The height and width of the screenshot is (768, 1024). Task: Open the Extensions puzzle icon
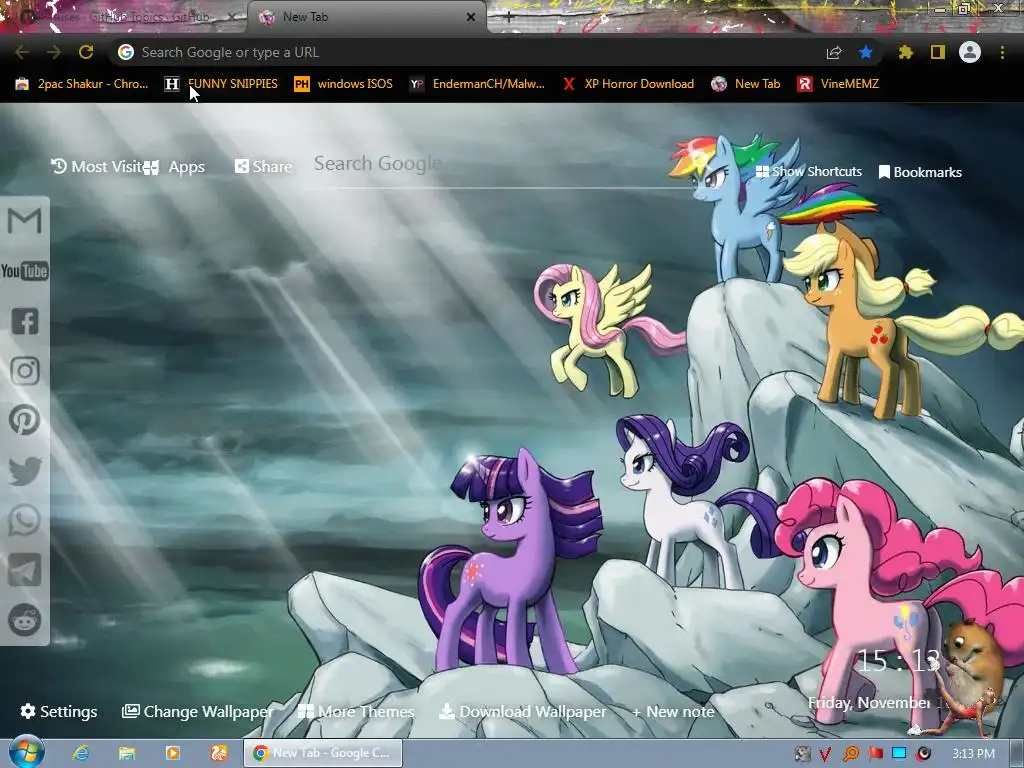(906, 52)
